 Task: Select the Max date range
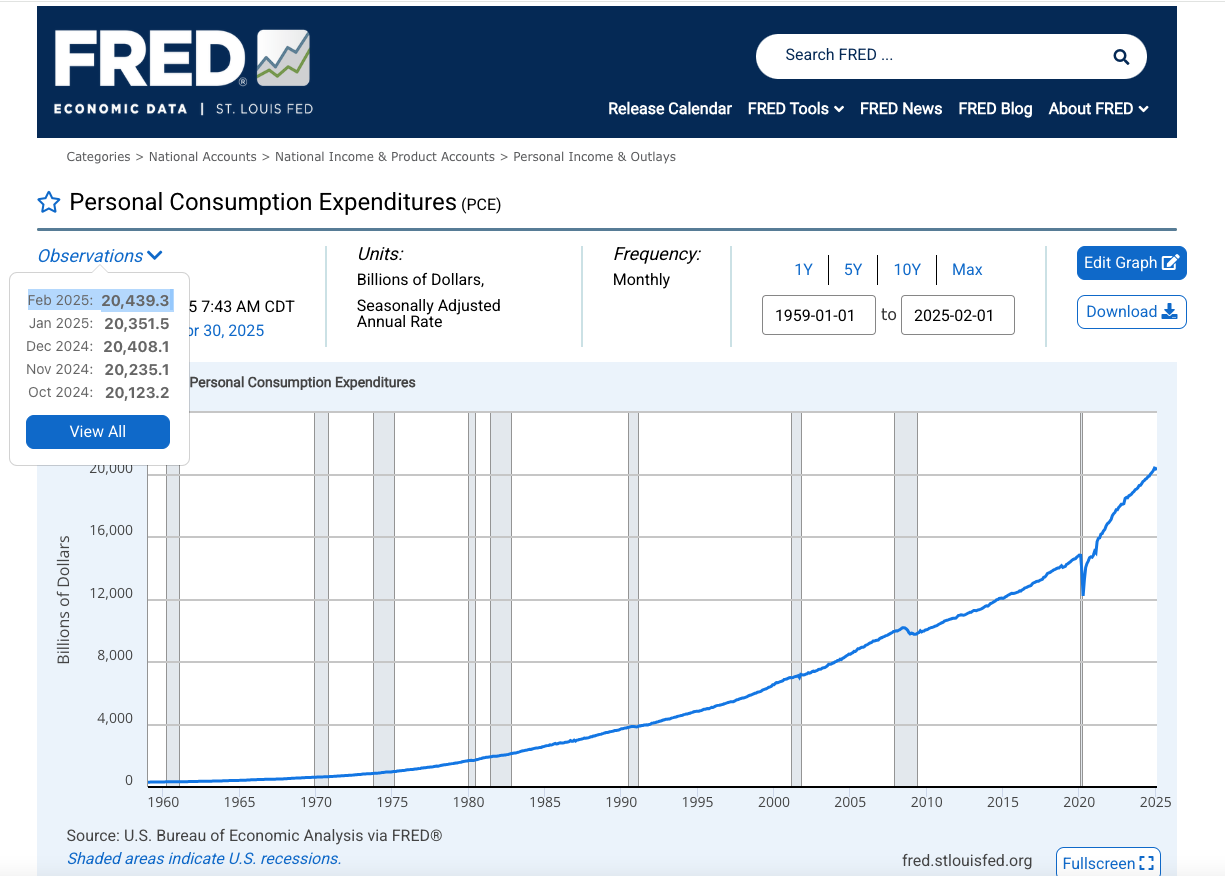(967, 270)
